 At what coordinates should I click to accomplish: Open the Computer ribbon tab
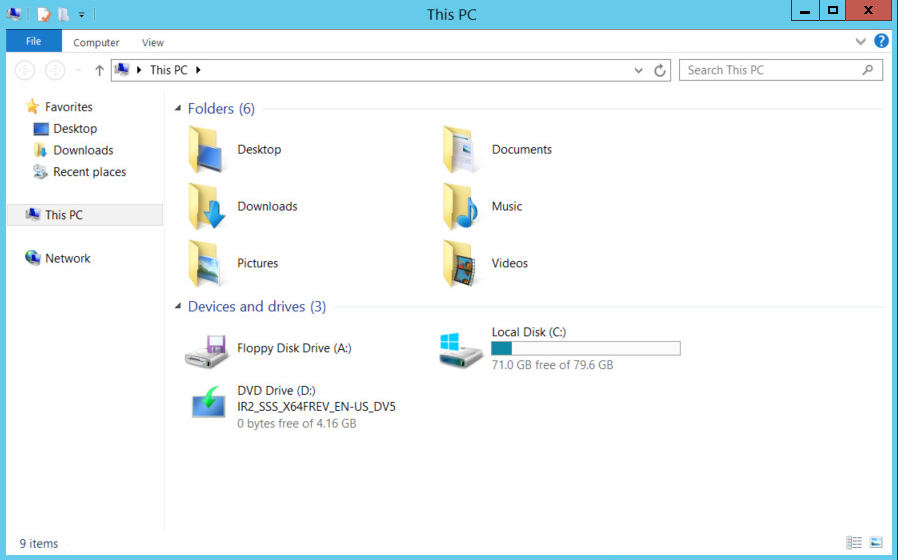point(96,43)
